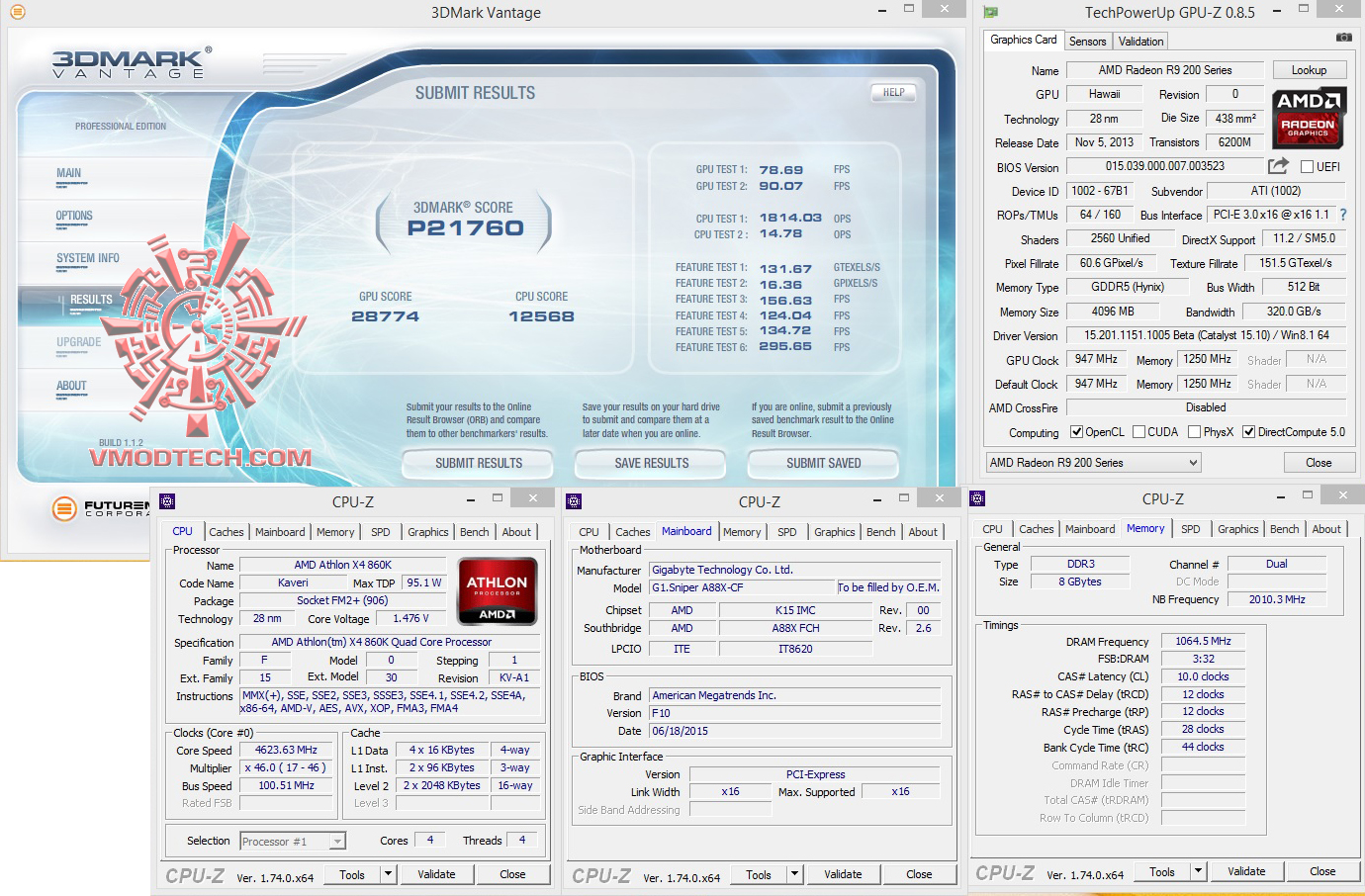Image resolution: width=1365 pixels, height=896 pixels.
Task: Open Tools dropdown arrow in Memory CPU-Z window
Action: pos(1198,871)
